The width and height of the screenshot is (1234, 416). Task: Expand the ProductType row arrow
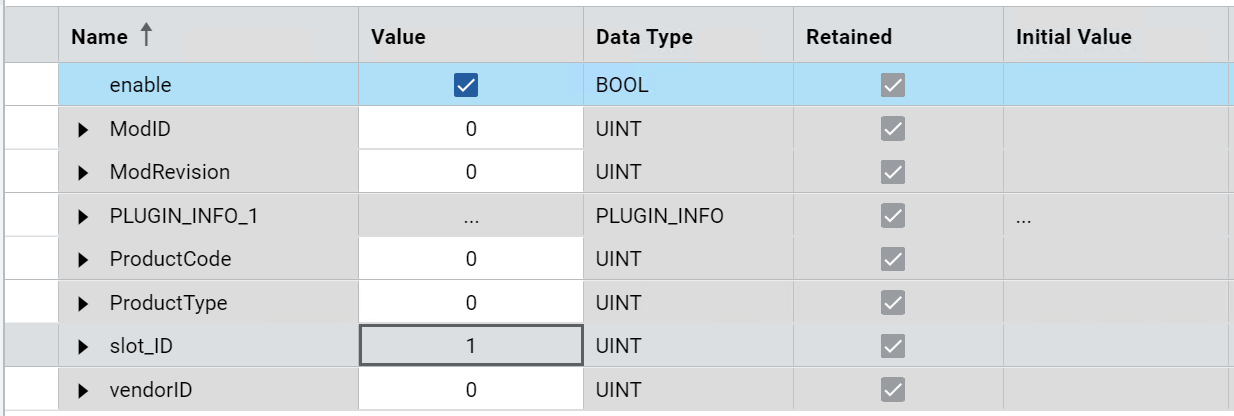[84, 303]
